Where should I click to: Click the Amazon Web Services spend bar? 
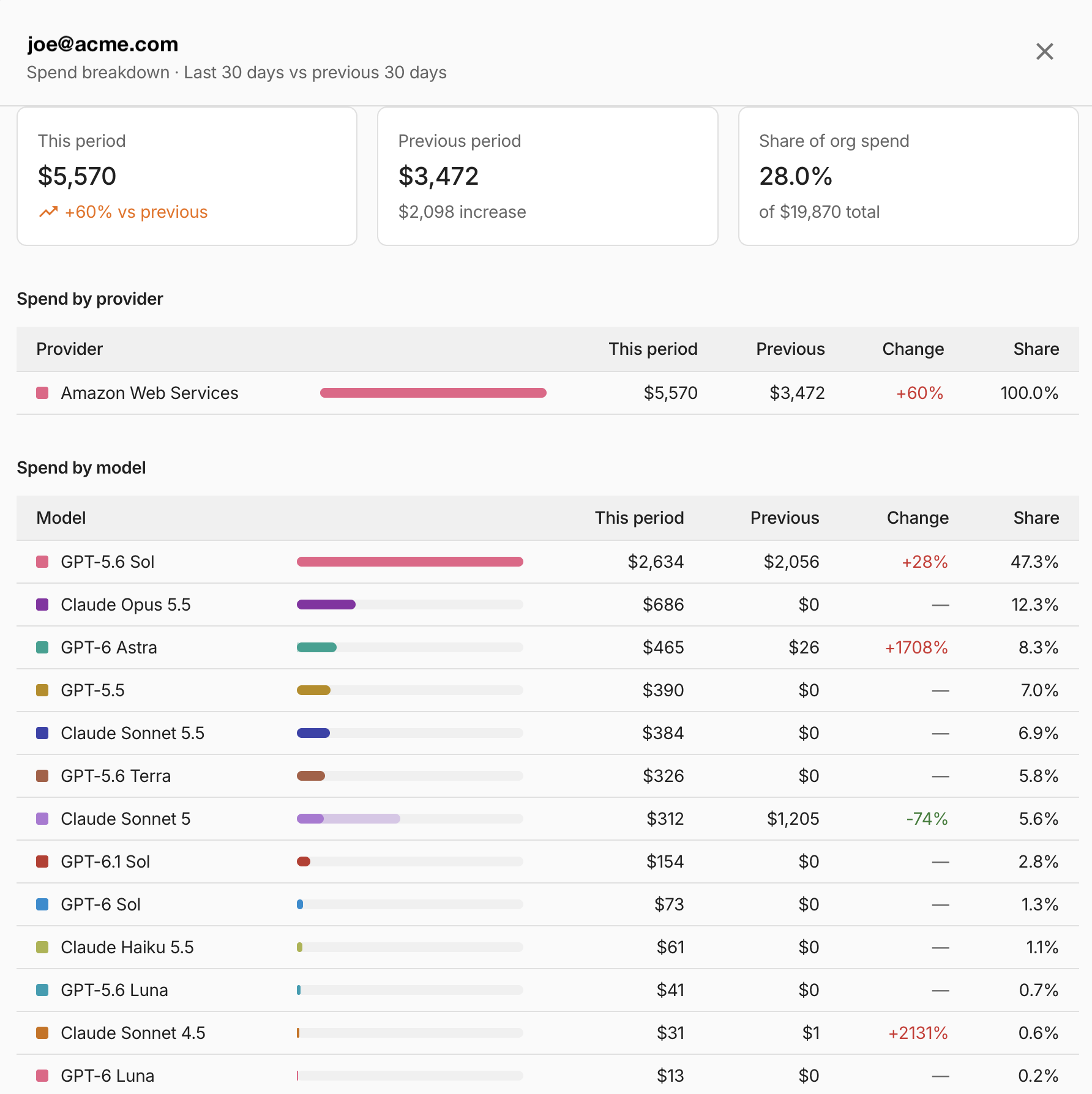(x=433, y=393)
